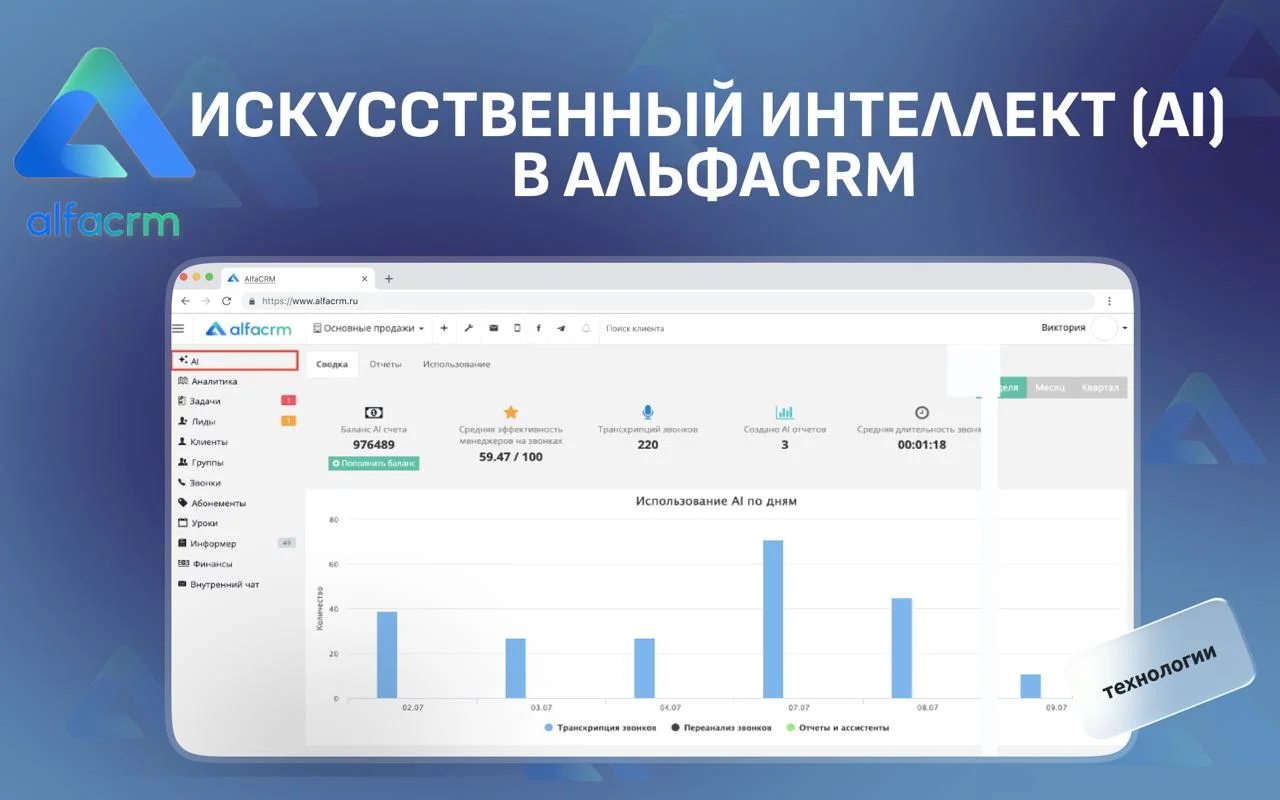Open the notifications bell icon
The image size is (1280, 800).
tap(586, 328)
